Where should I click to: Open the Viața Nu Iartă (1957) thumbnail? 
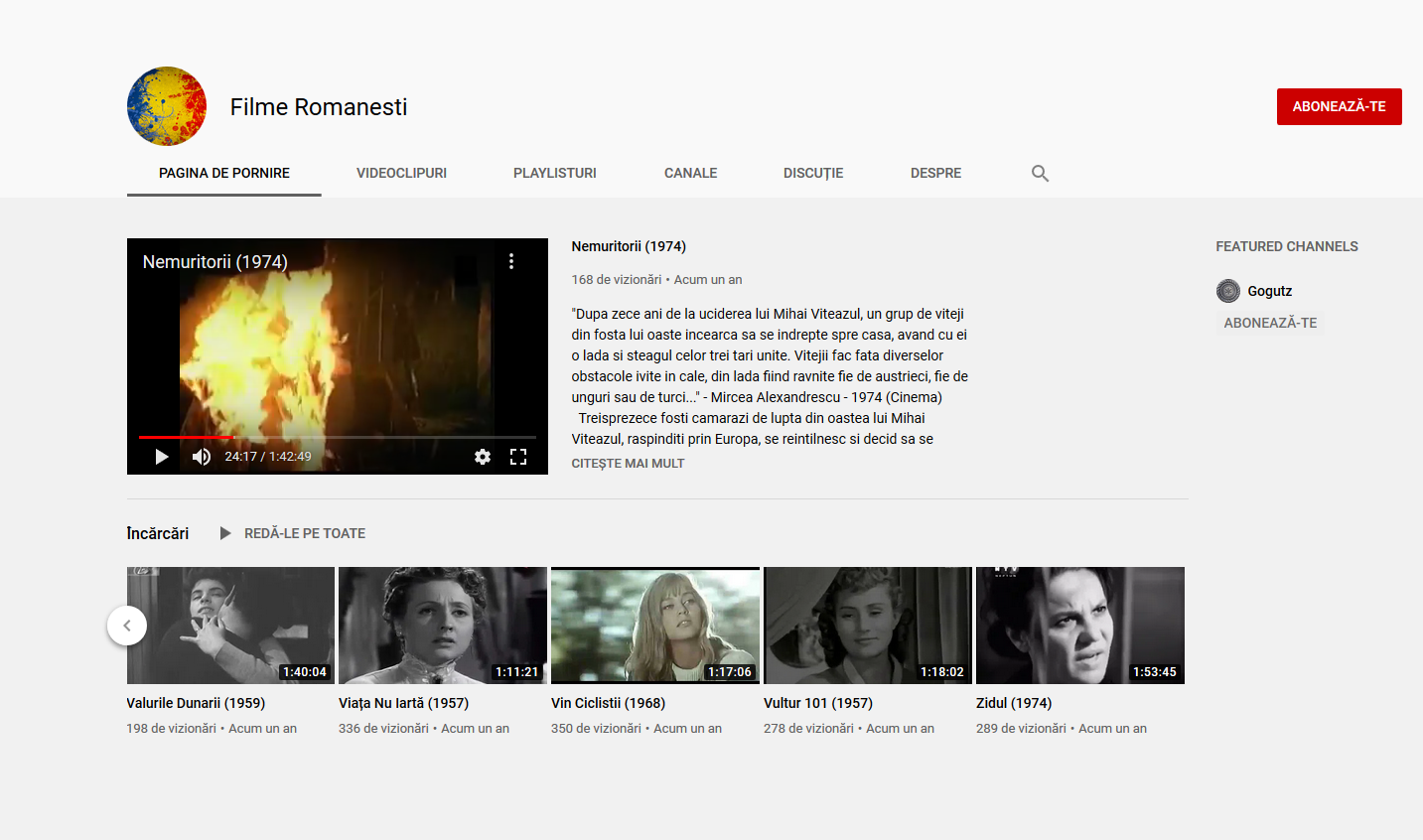point(443,626)
